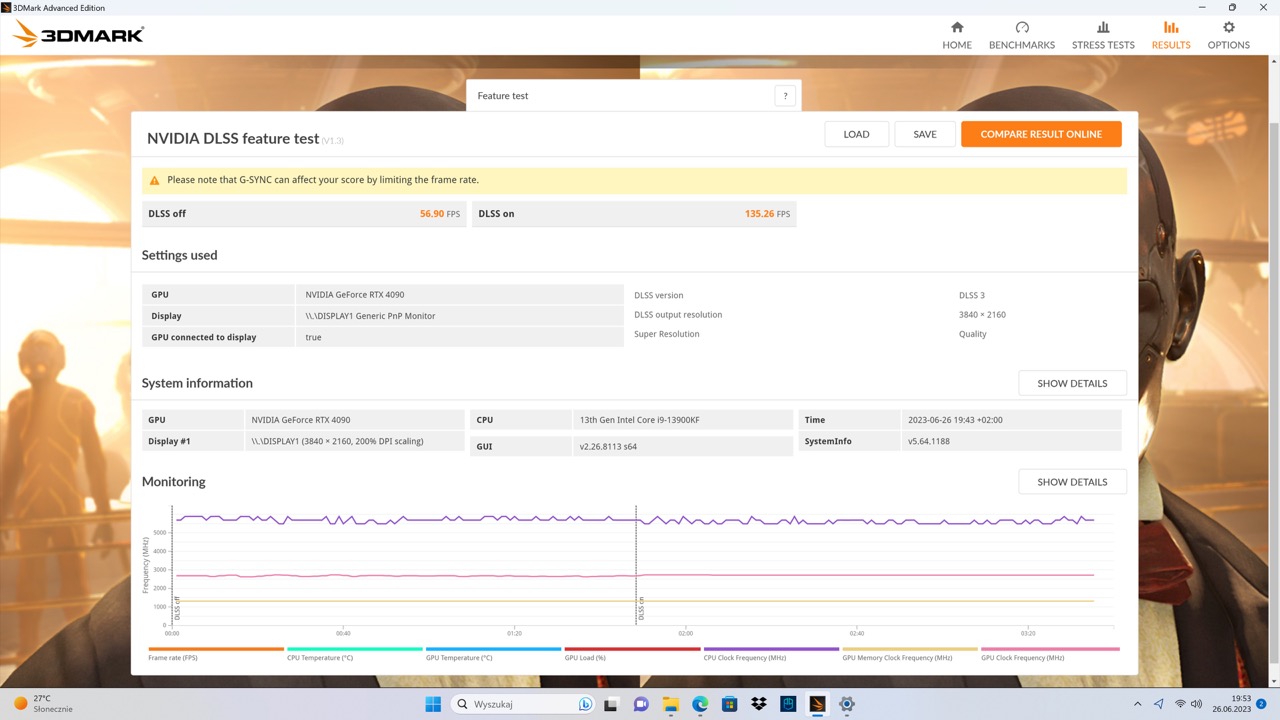The height and width of the screenshot is (720, 1280).
Task: Open Settings gear on the taskbar
Action: (847, 704)
